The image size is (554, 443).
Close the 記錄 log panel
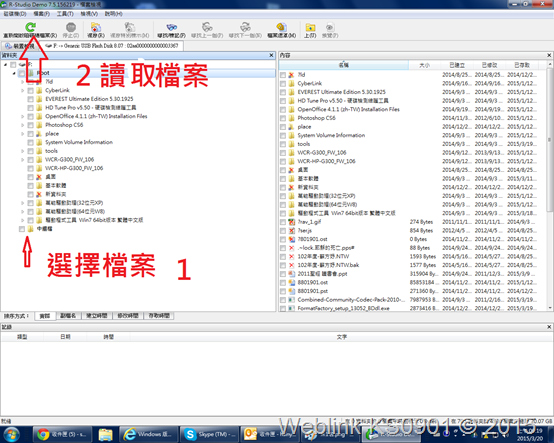pos(549,327)
